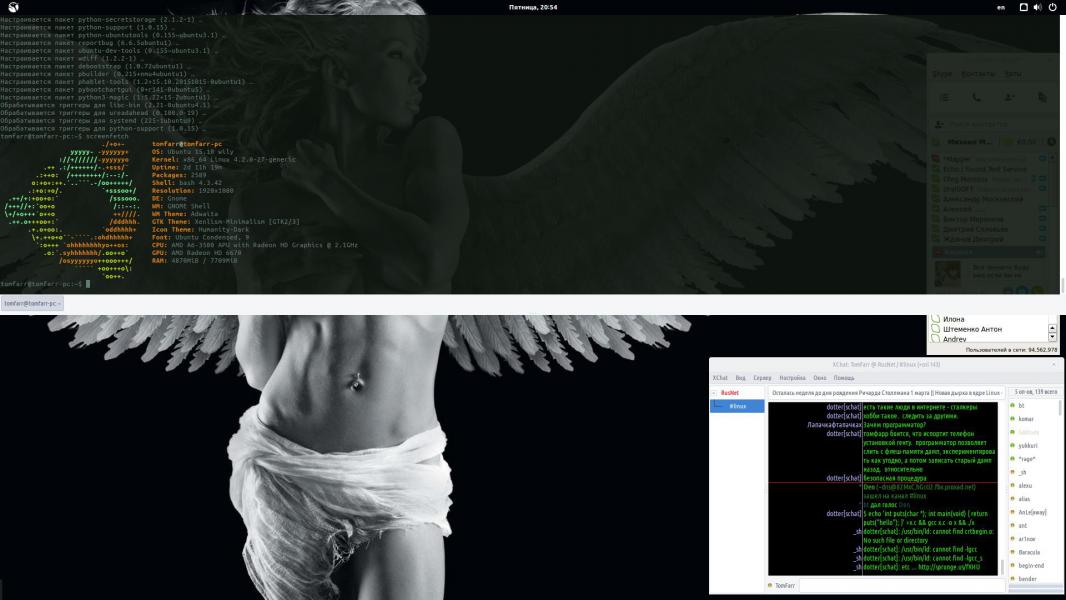Click the TomFarr nick button in XChat

pos(782,585)
